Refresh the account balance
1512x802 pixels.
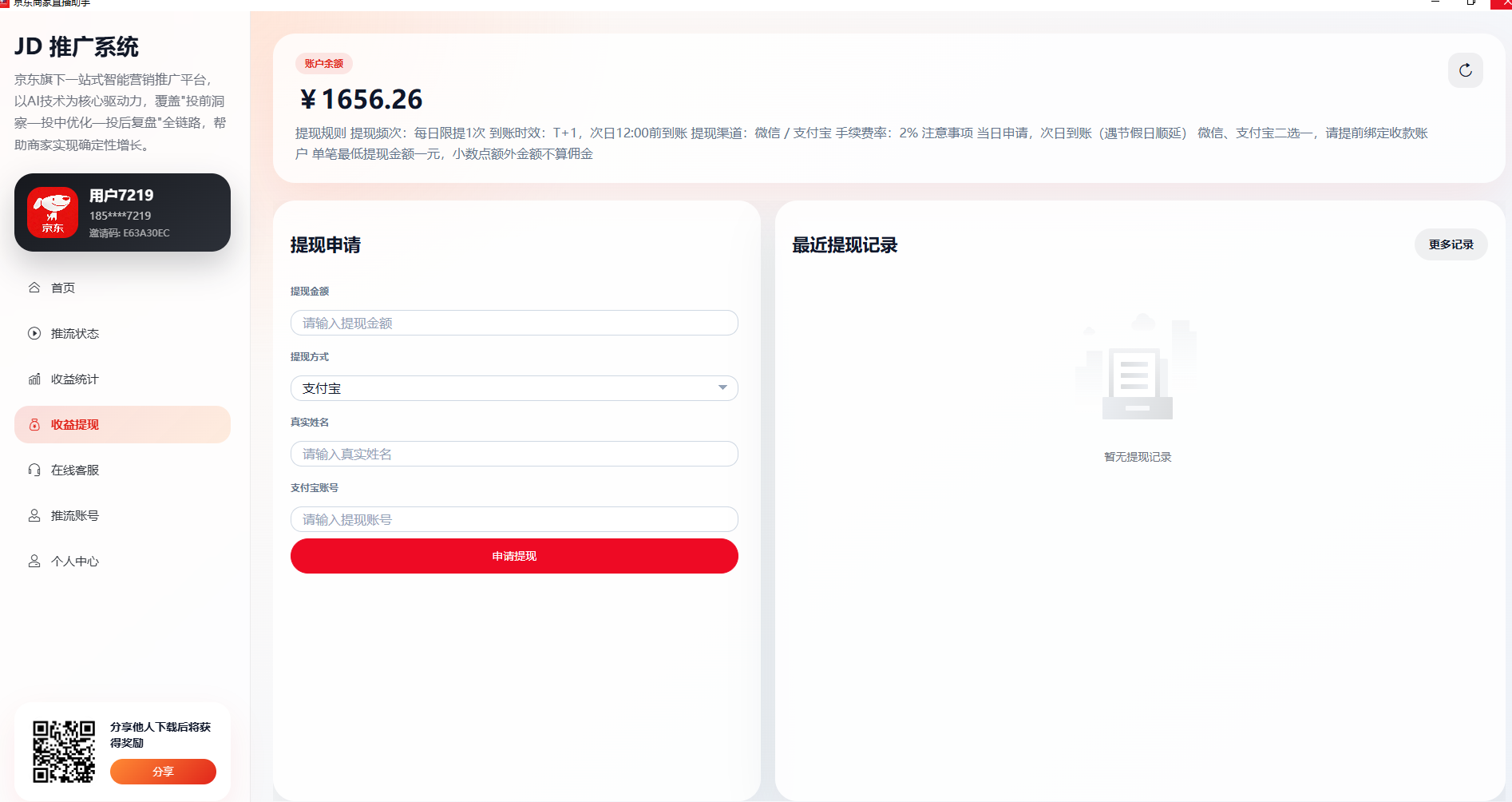click(1466, 70)
